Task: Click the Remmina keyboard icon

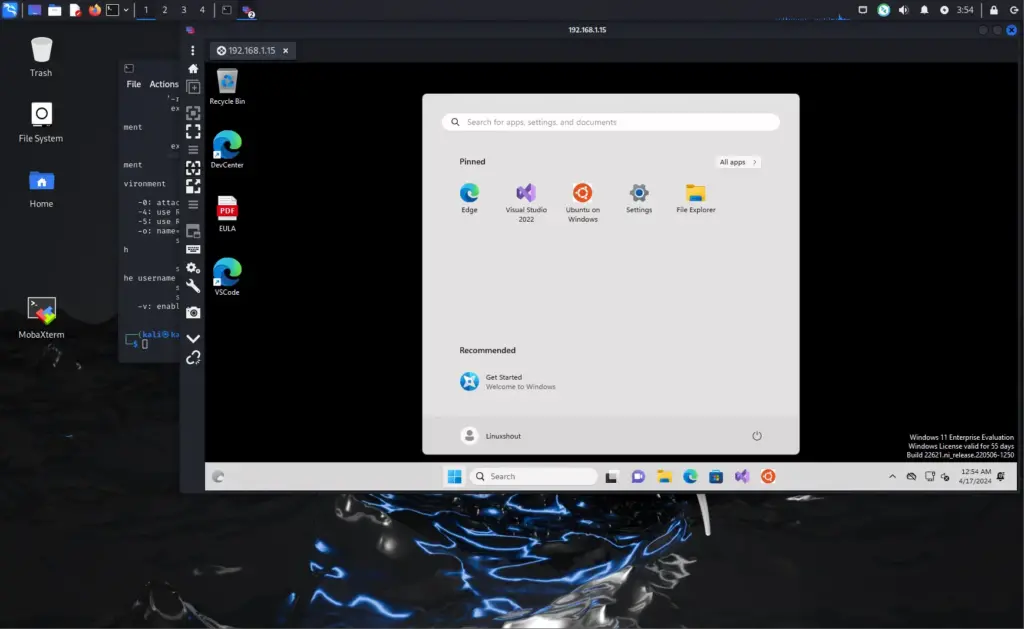Action: click(193, 250)
